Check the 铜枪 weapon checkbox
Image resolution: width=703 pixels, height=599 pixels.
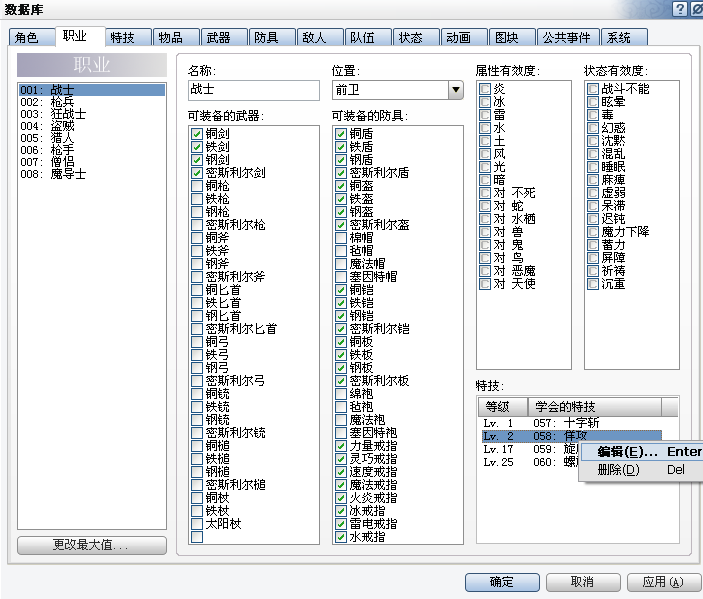tap(197, 186)
